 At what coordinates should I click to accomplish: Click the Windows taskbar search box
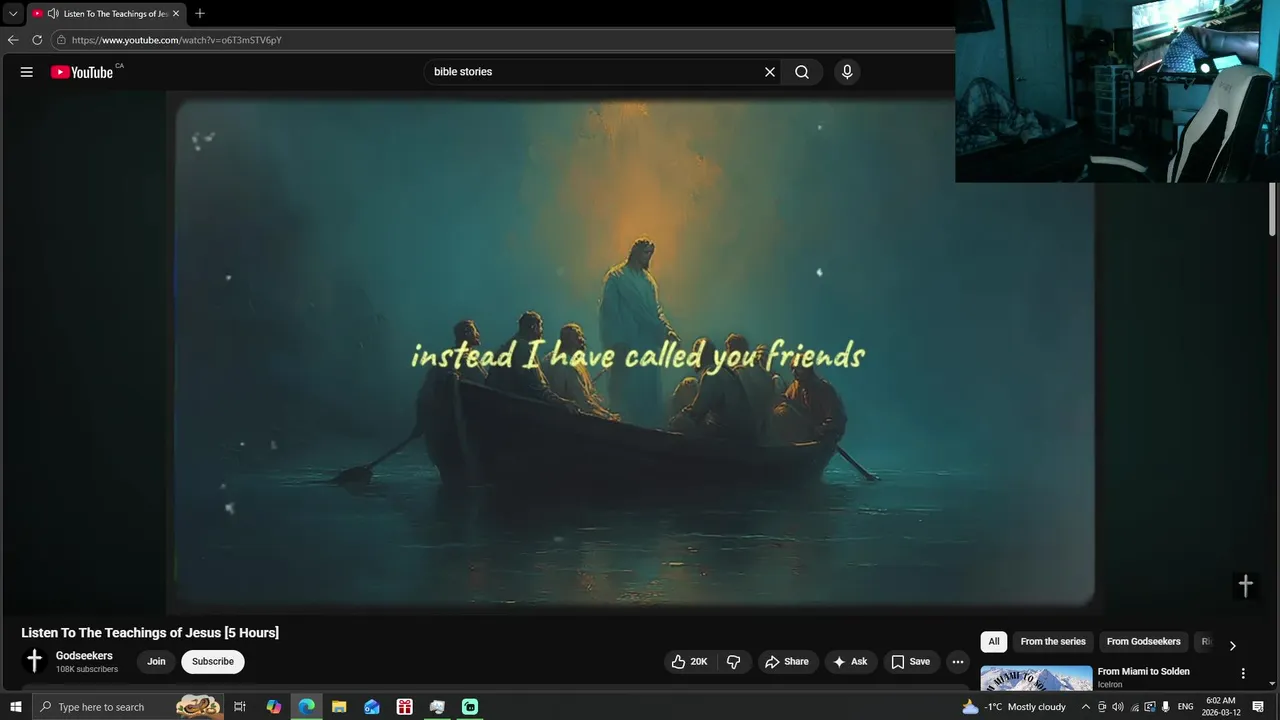pos(130,707)
